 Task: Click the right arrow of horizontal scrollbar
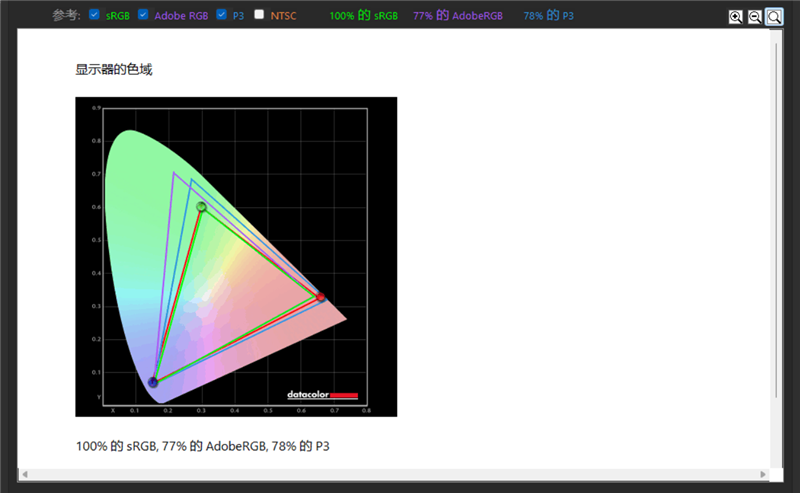point(763,474)
